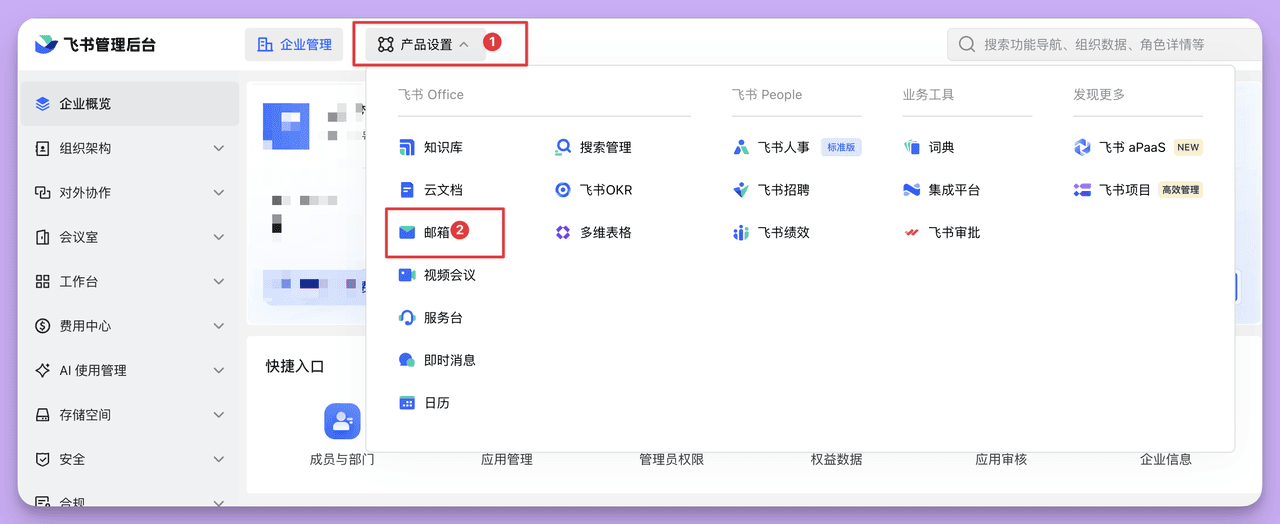Click the 飞书项目 icon
The image size is (1280, 524).
click(1082, 189)
